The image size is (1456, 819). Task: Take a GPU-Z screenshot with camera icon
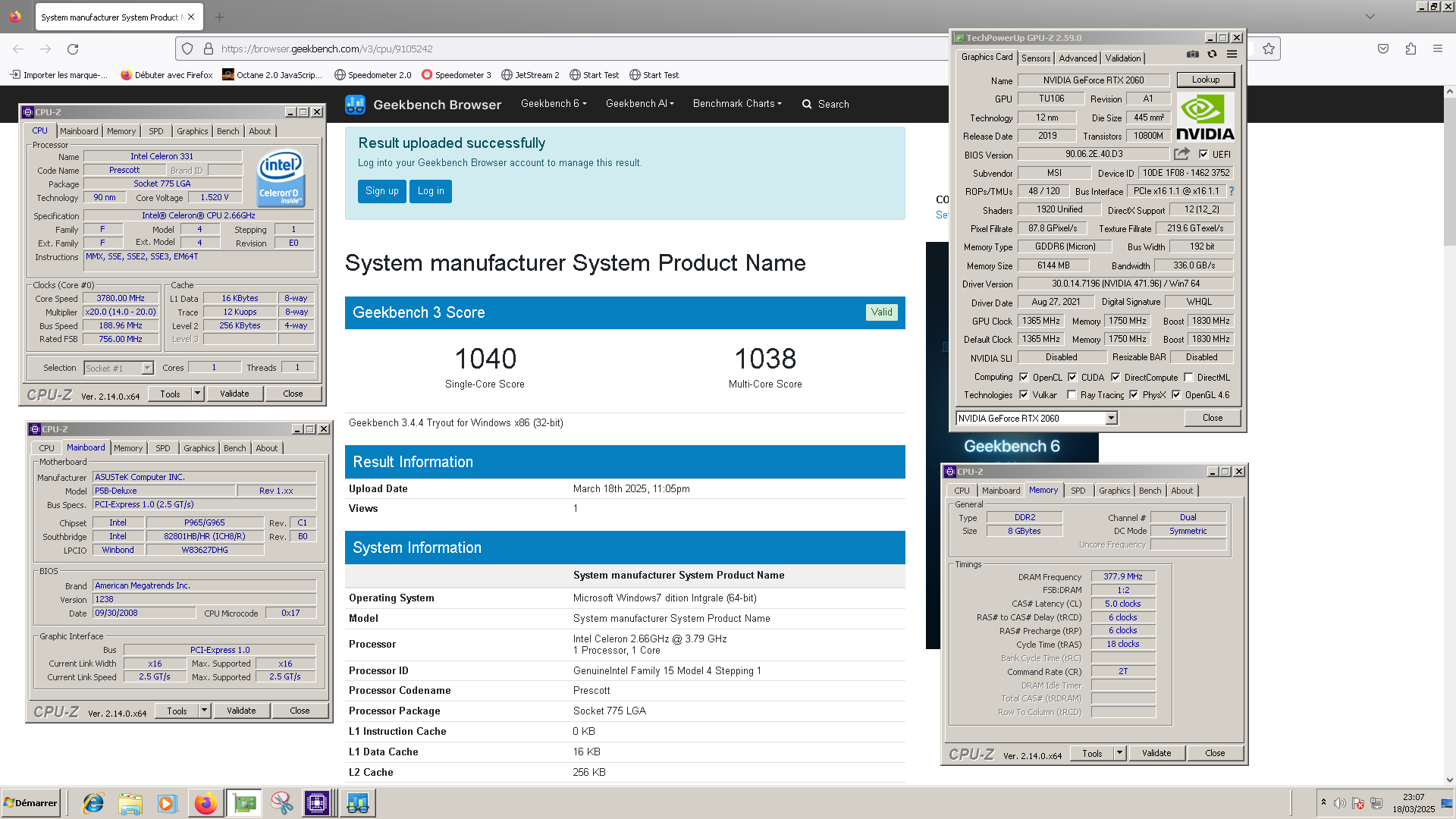tap(1193, 55)
